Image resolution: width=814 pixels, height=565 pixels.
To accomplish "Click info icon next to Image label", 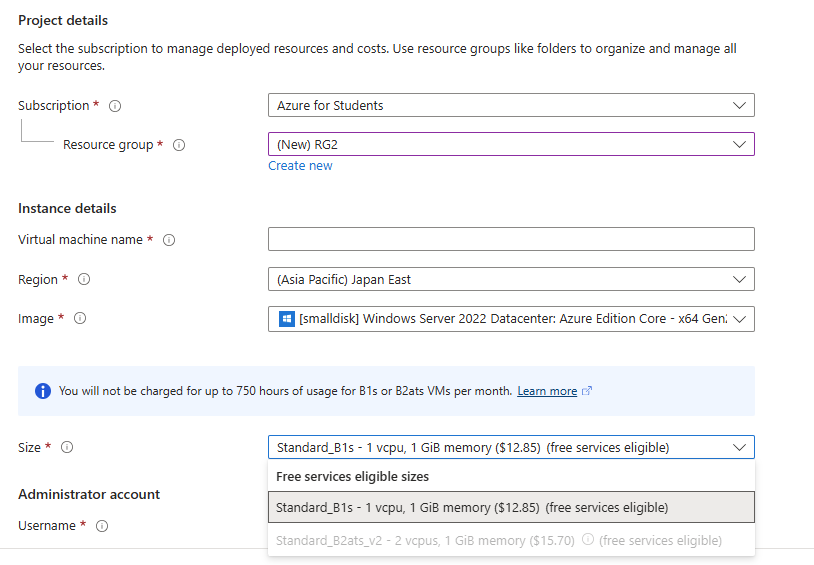I will (80, 319).
